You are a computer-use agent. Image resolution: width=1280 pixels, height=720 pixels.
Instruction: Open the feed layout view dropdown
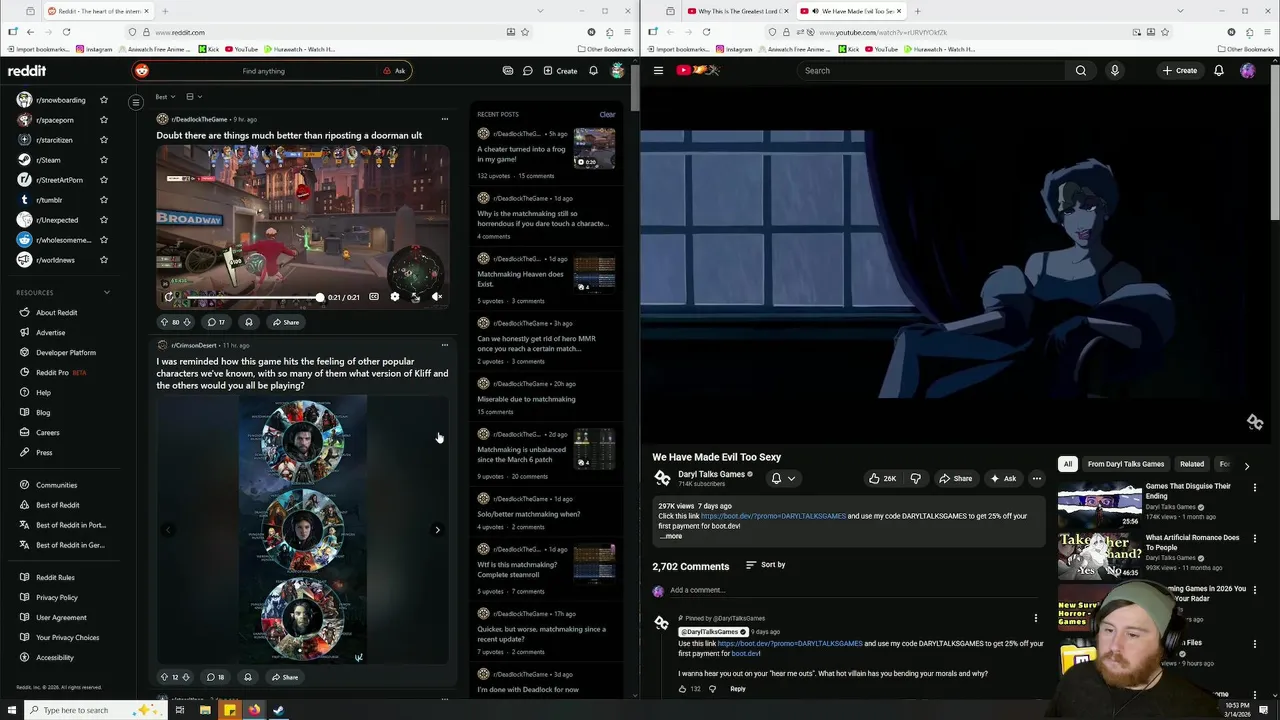click(193, 97)
